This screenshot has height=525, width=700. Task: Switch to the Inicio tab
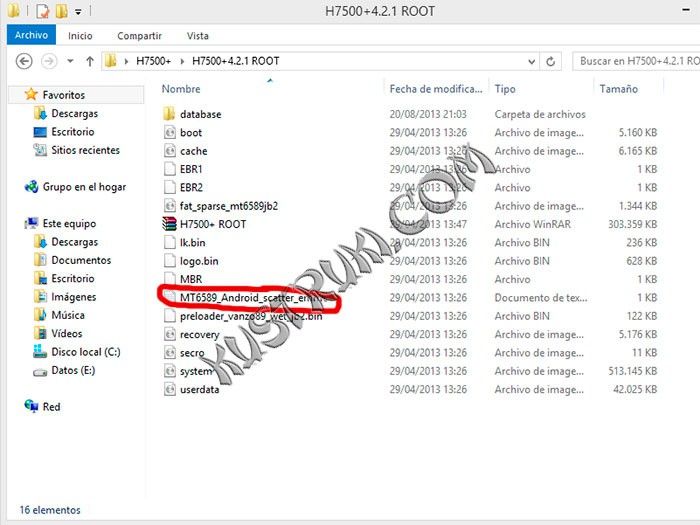pyautogui.click(x=80, y=36)
